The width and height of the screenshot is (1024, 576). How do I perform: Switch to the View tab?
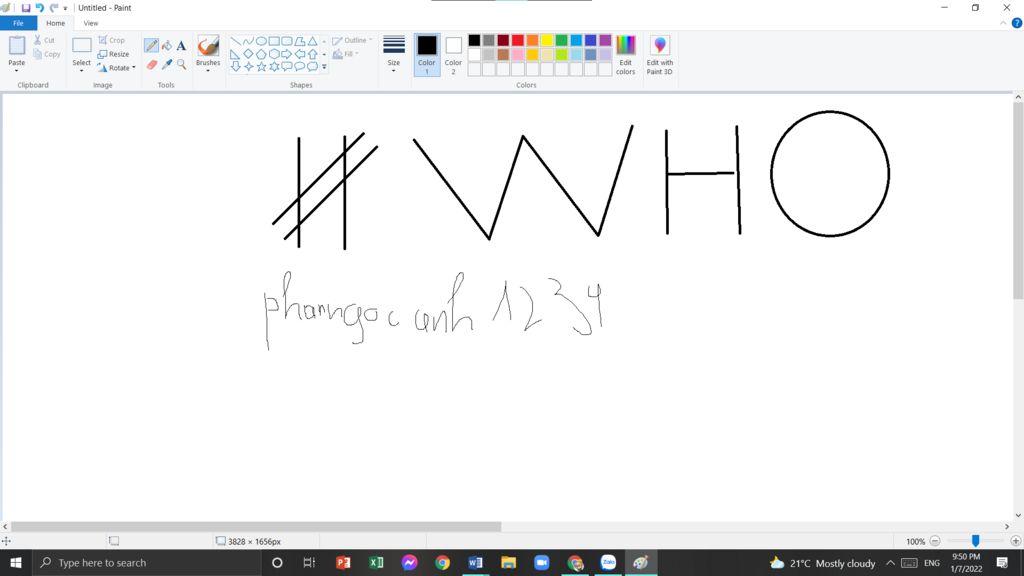(x=91, y=24)
